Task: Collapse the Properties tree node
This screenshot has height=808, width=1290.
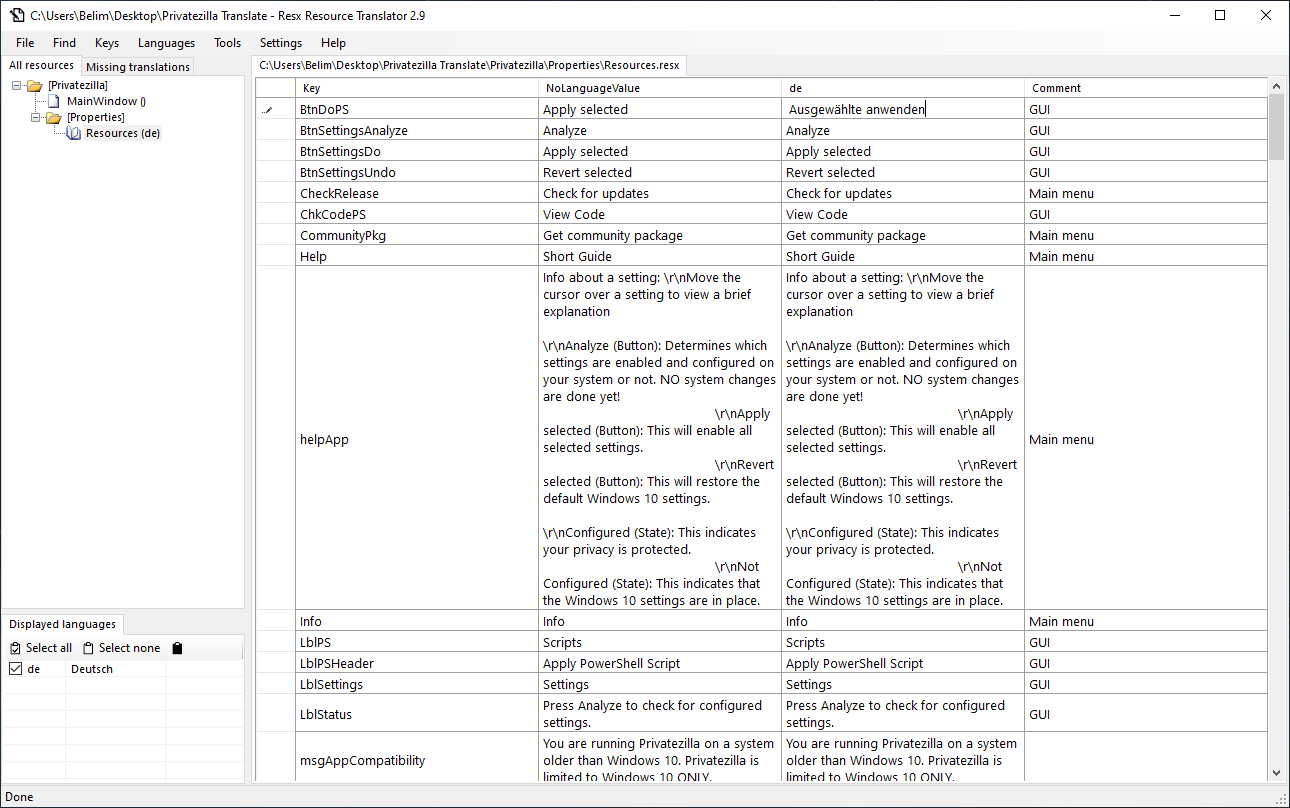Action: (x=36, y=118)
